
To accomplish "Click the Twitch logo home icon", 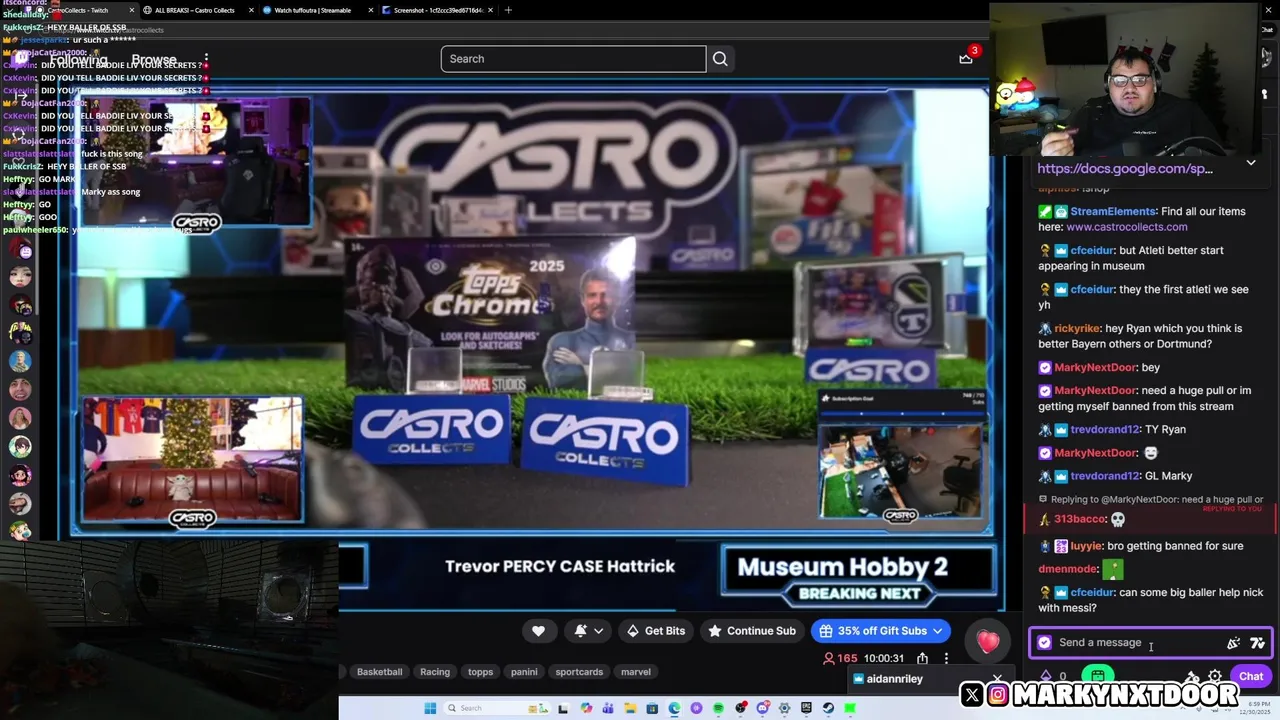I will pyautogui.click(x=21, y=59).
